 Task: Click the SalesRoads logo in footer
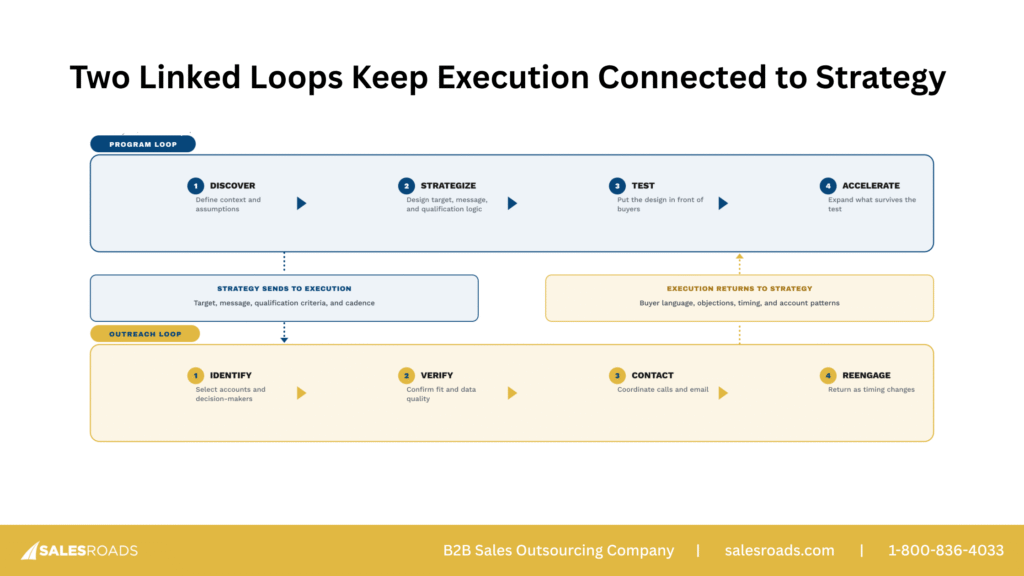click(x=80, y=551)
